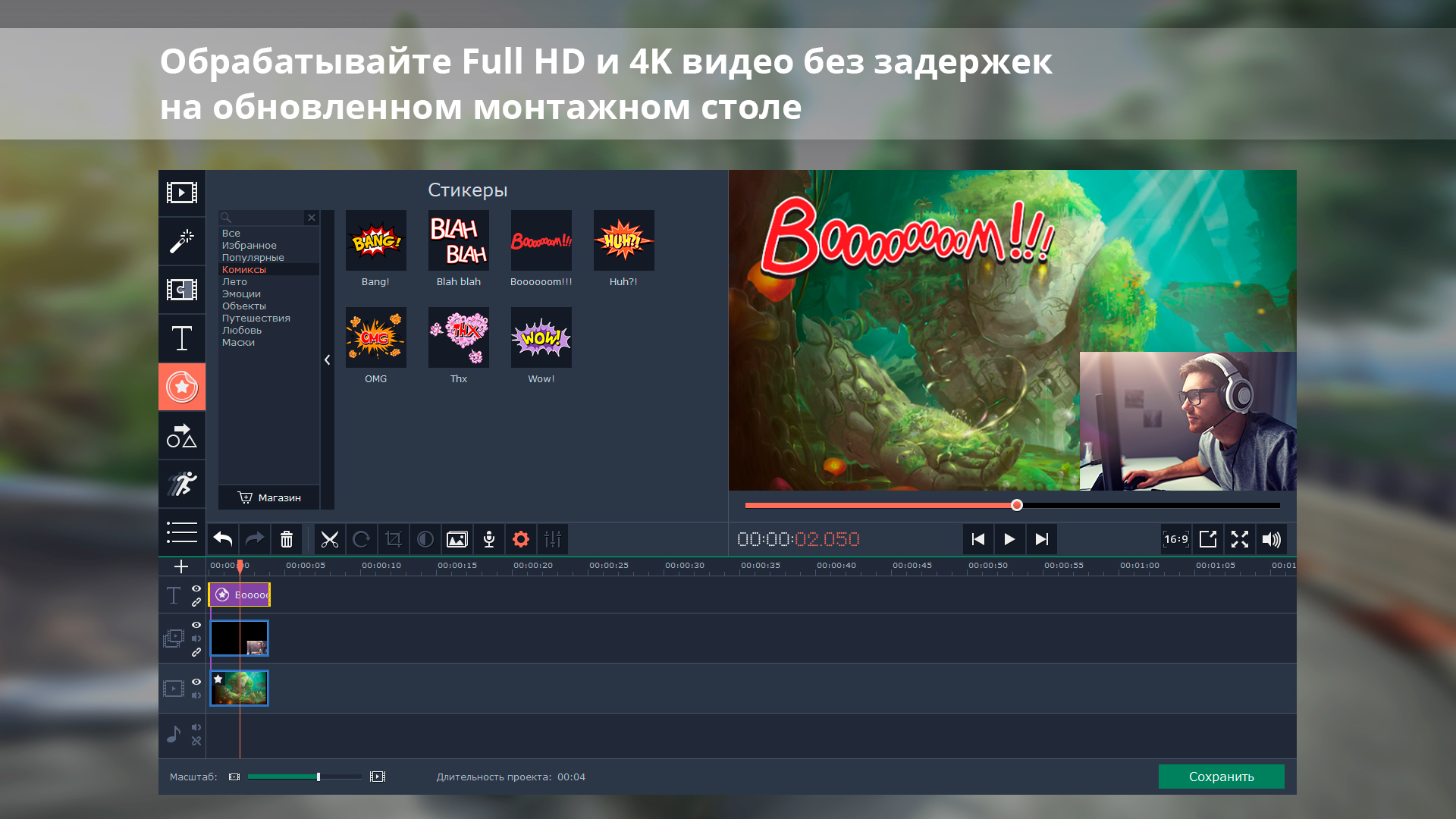Click the sticker search input field
Screen dimensions: 1456x819
[x=262, y=218]
